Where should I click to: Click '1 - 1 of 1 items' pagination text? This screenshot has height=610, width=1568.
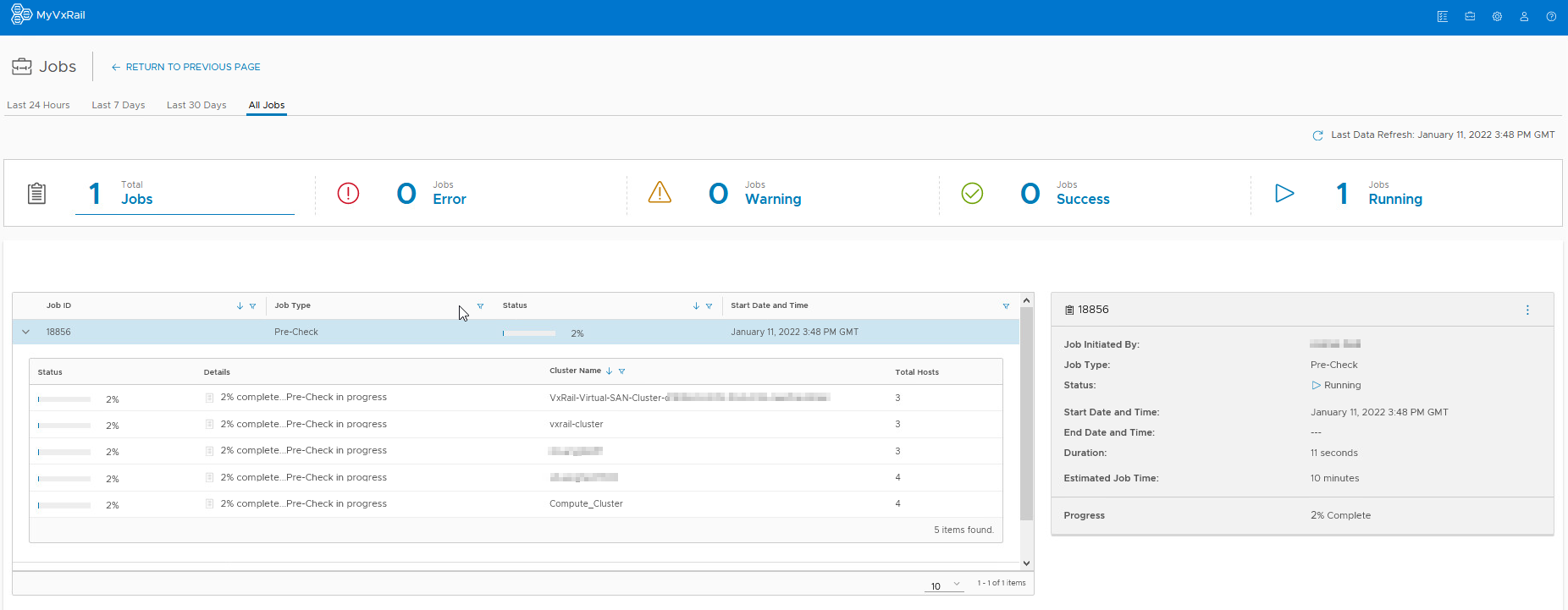click(1002, 583)
